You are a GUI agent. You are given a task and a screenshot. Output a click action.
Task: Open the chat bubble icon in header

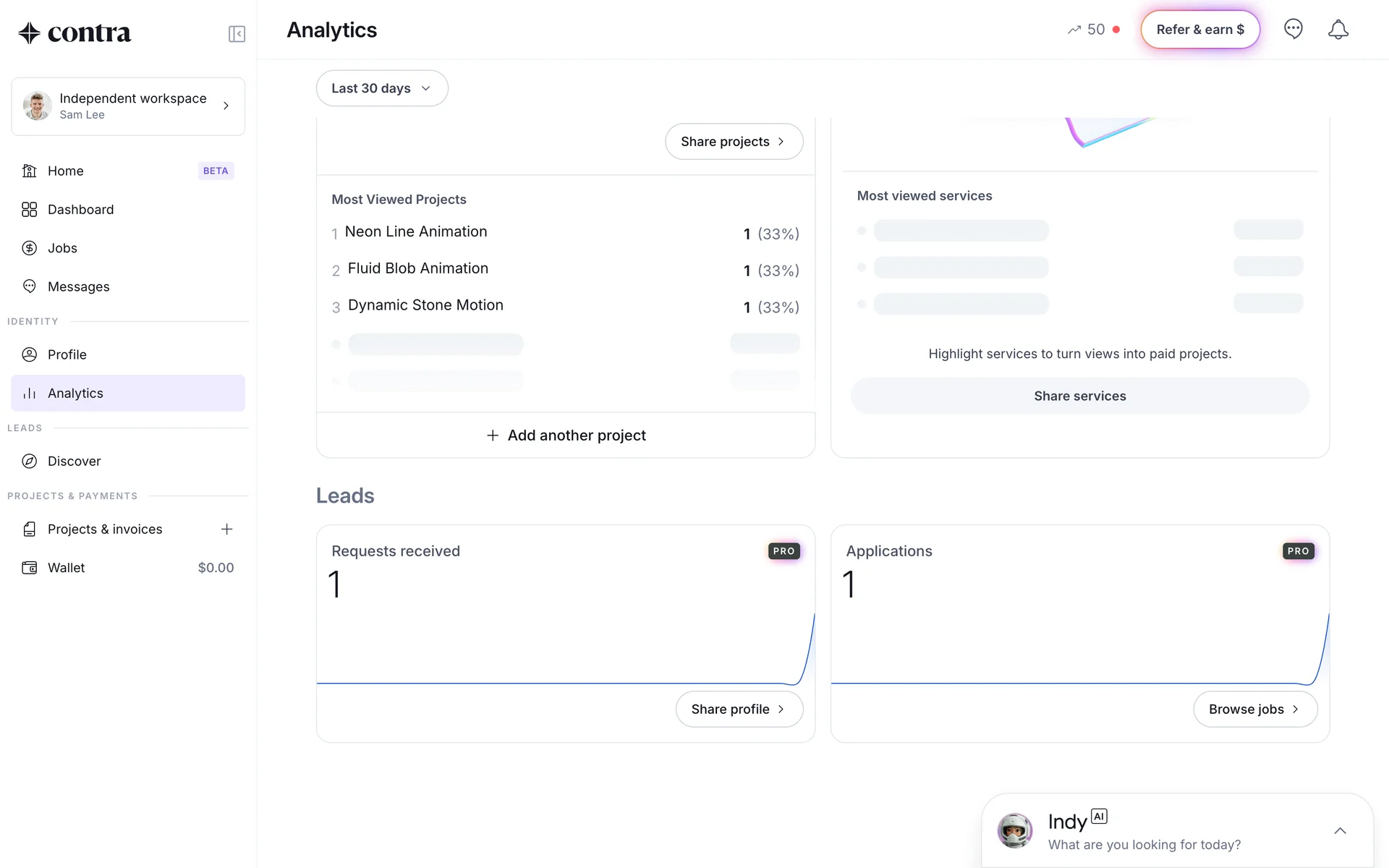(1293, 30)
